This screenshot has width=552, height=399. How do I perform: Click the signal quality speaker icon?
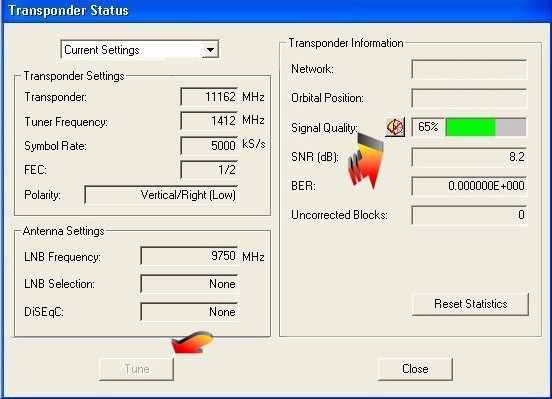(x=395, y=127)
